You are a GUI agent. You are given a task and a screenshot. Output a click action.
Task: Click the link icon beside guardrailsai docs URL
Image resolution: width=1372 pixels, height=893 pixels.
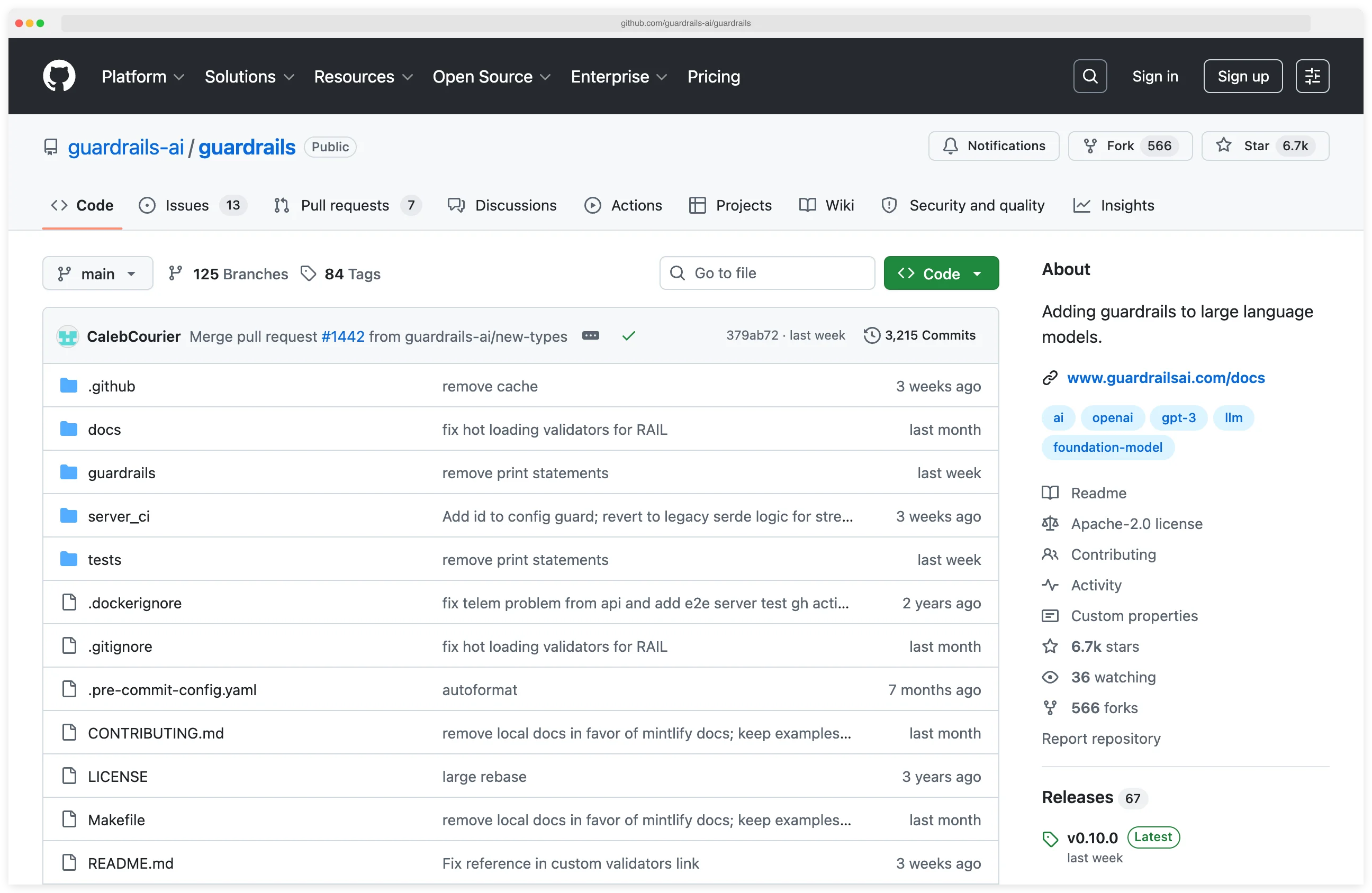(1050, 378)
